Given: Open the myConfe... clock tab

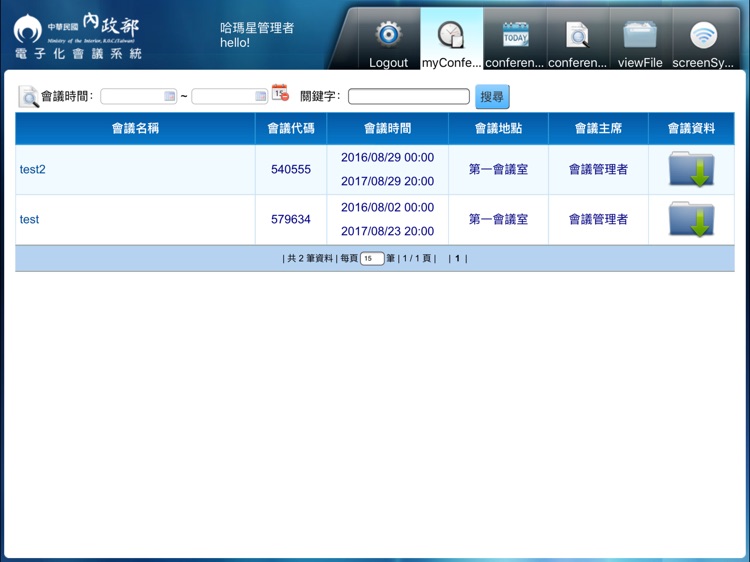Looking at the screenshot, I should coord(451,39).
